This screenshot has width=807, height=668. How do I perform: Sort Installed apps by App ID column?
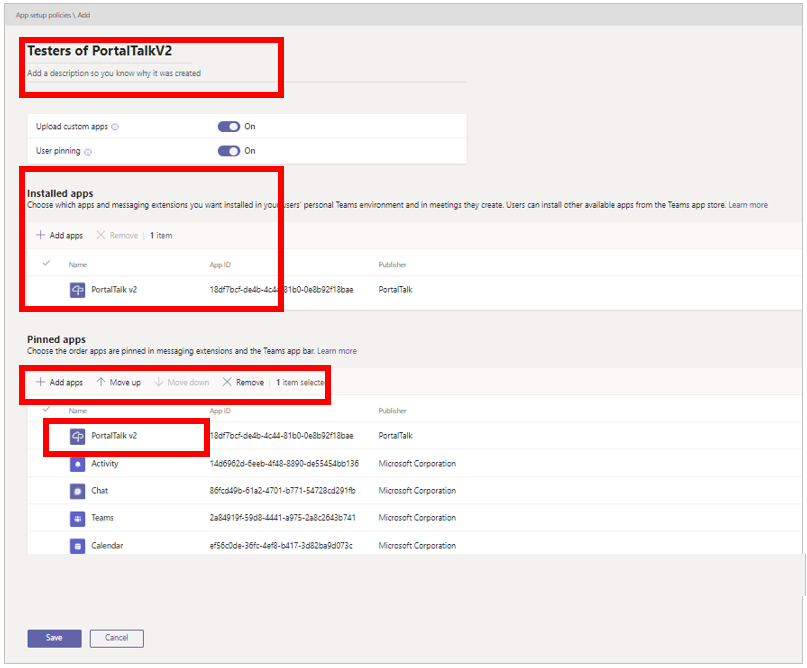[220, 265]
